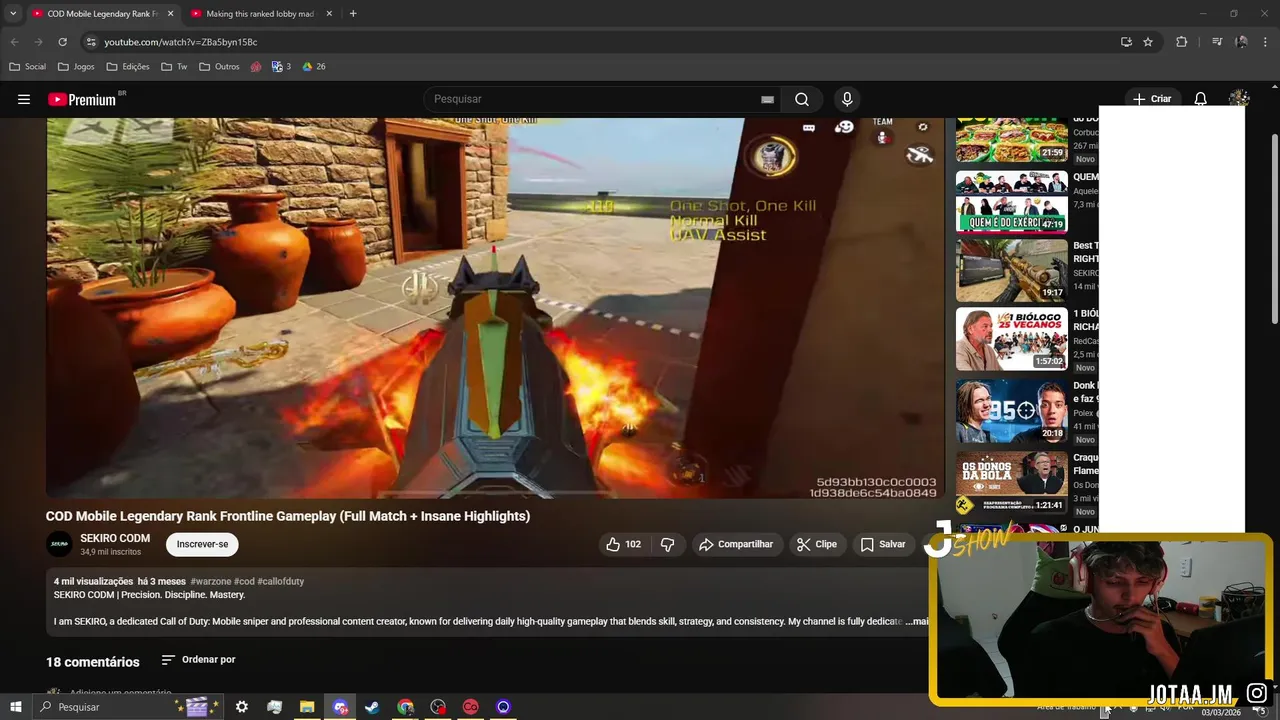Click the YouTube search magnifier button
The width and height of the screenshot is (1280, 720).
point(802,99)
